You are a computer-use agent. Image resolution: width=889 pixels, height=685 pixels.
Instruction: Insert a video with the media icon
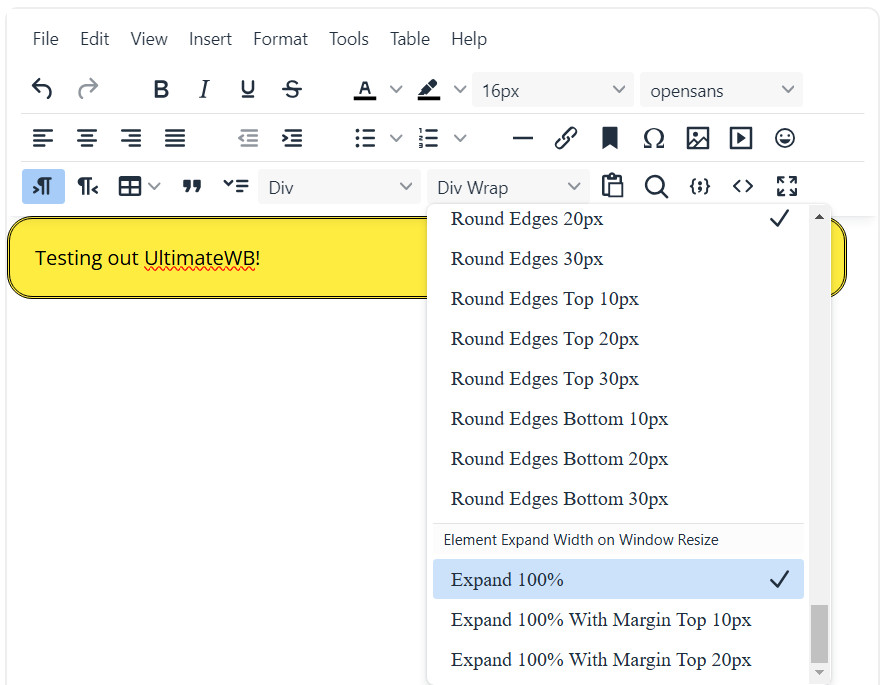(x=740, y=138)
